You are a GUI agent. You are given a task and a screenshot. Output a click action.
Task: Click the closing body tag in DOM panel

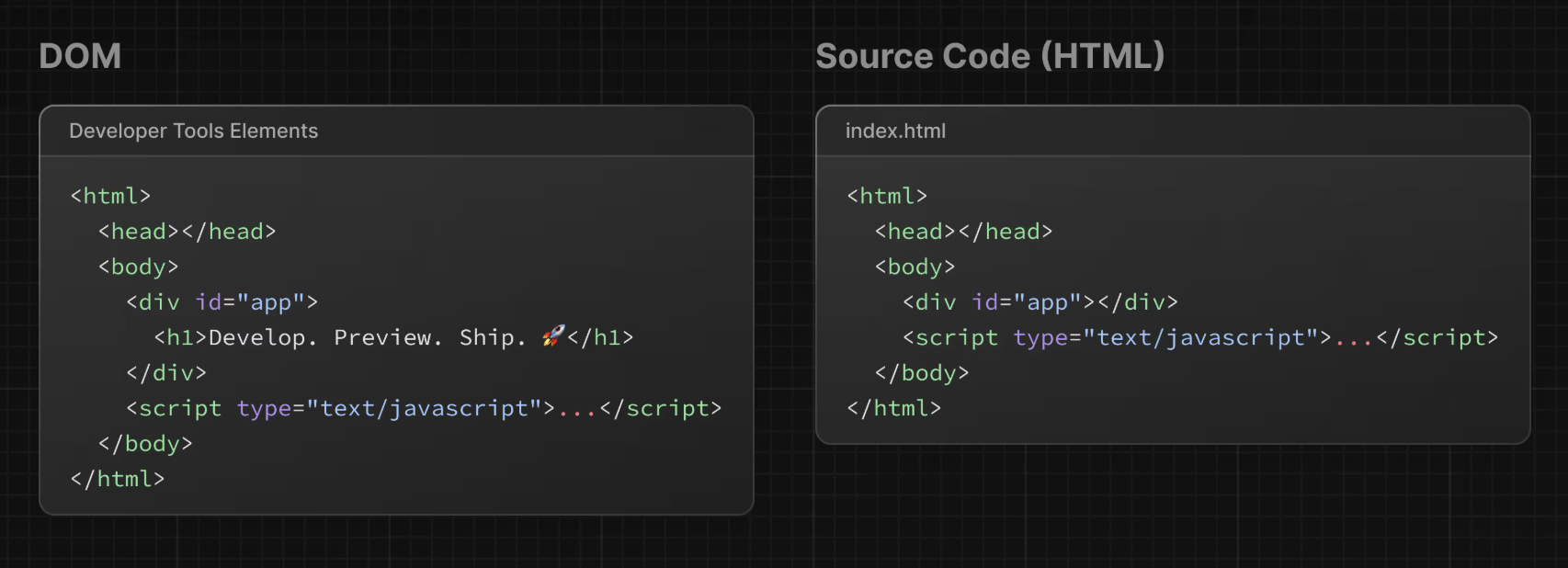click(145, 443)
